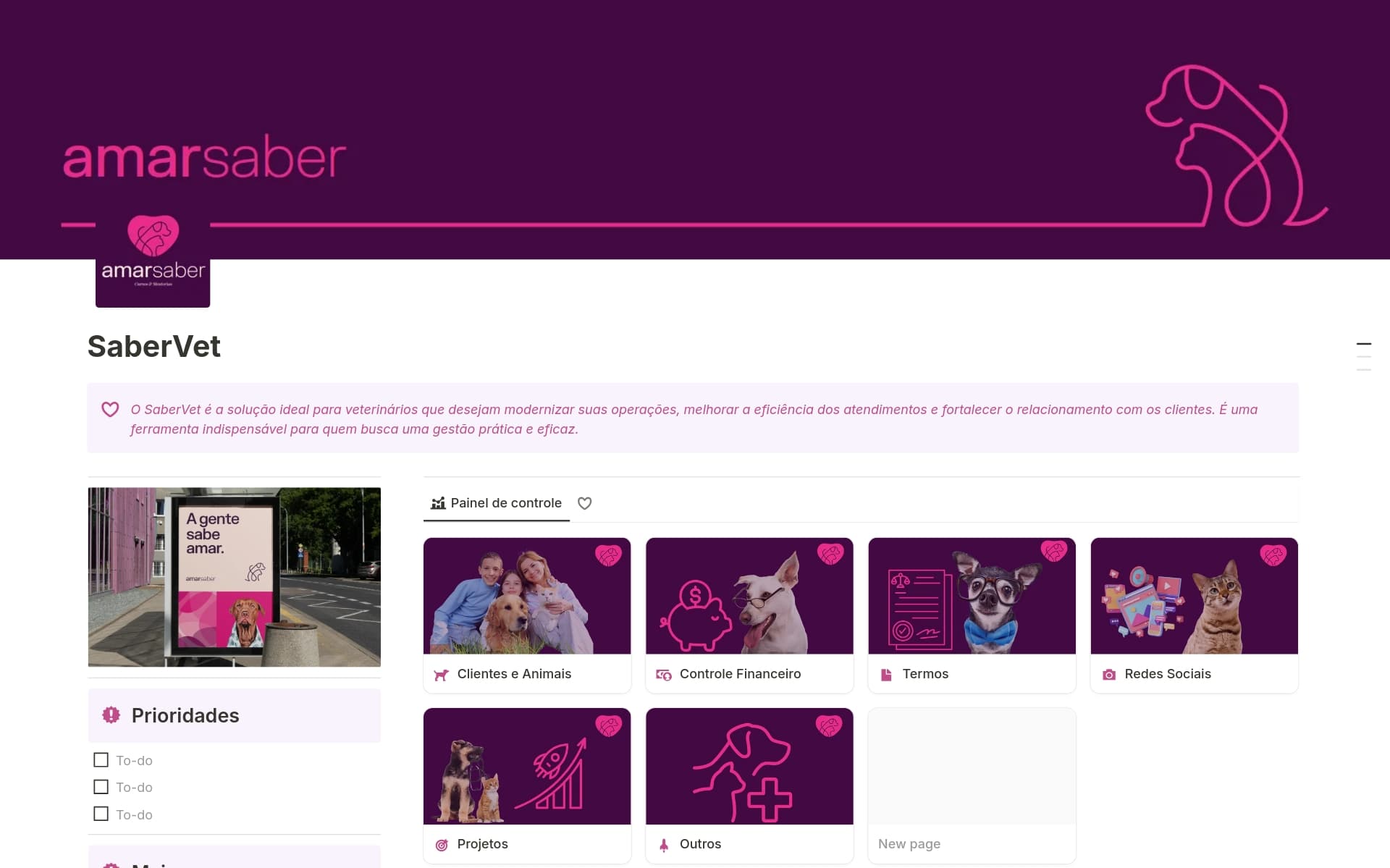Check the first To-do under Prioridades
Image resolution: width=1390 pixels, height=868 pixels.
[101, 760]
